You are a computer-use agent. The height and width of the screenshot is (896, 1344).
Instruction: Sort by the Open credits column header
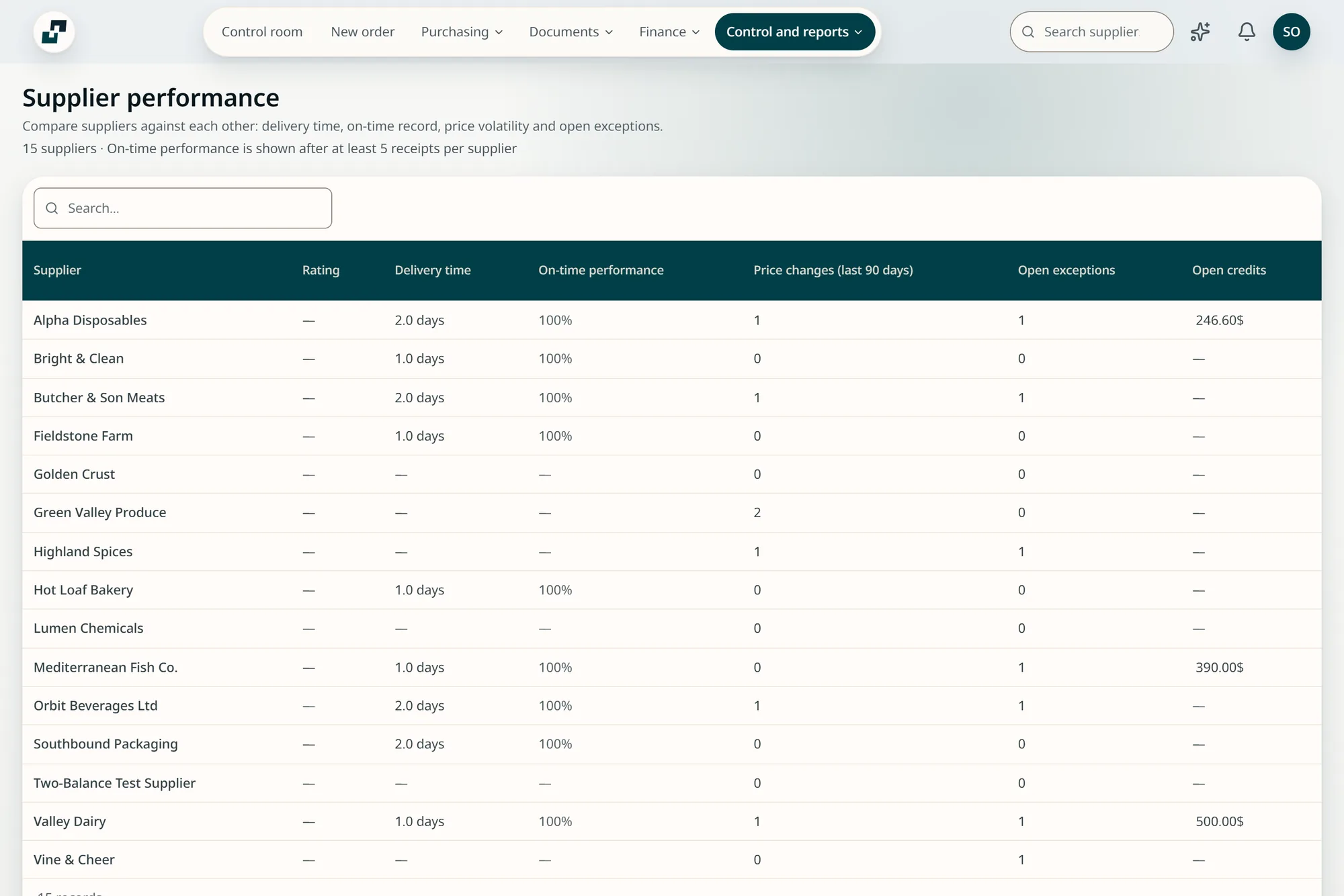coord(1229,270)
